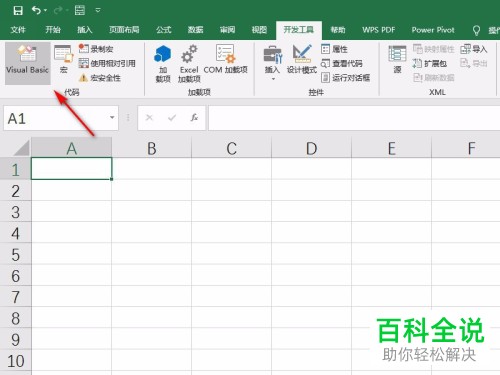Select the Developer (开发工具) tab

[299, 30]
